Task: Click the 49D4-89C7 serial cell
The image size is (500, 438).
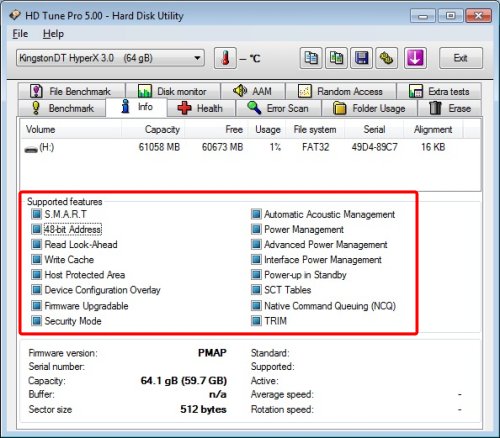Action: click(x=374, y=147)
